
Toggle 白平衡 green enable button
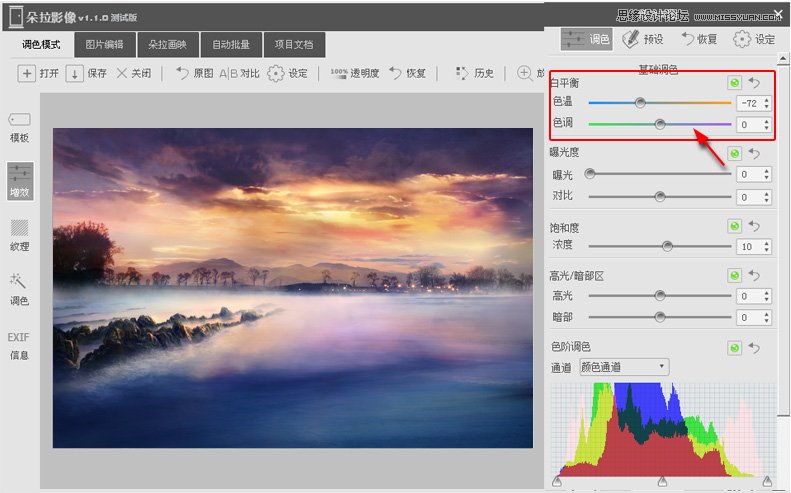(x=734, y=82)
